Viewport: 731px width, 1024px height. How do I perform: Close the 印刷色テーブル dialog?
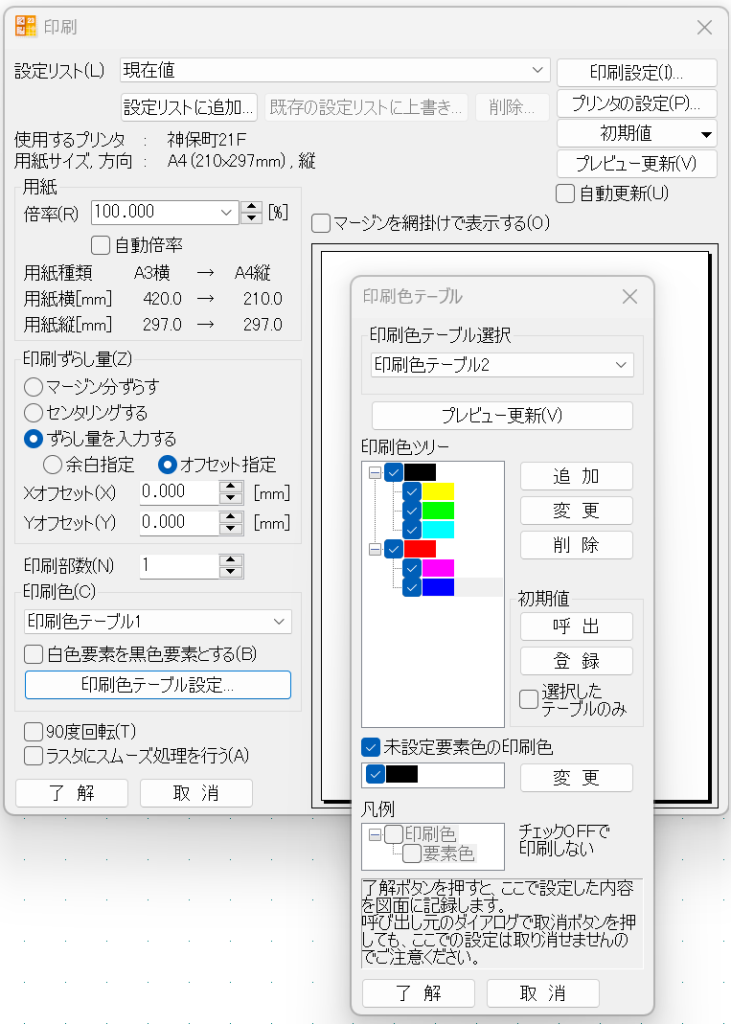(630, 297)
